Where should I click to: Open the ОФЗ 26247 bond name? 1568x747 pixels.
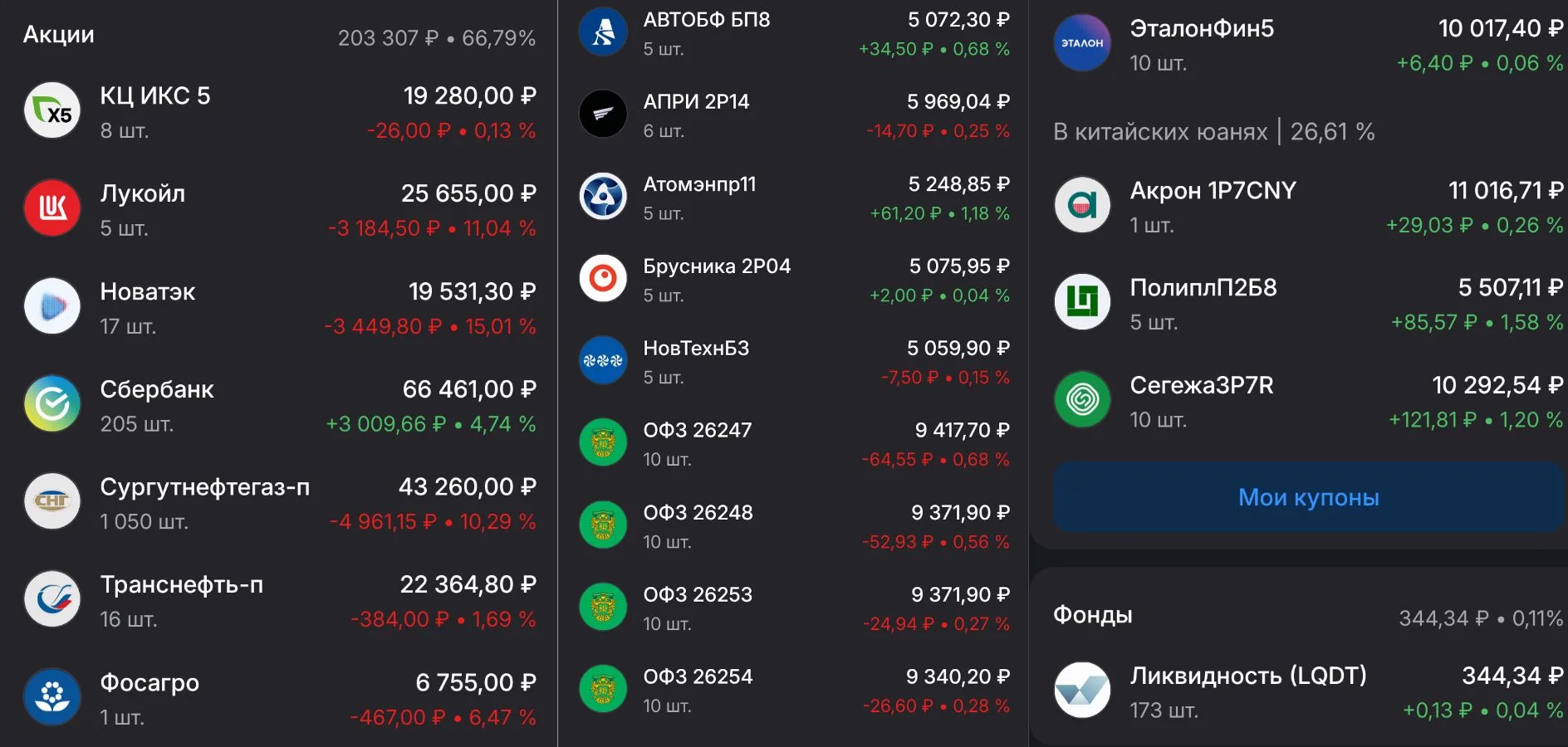(x=698, y=430)
